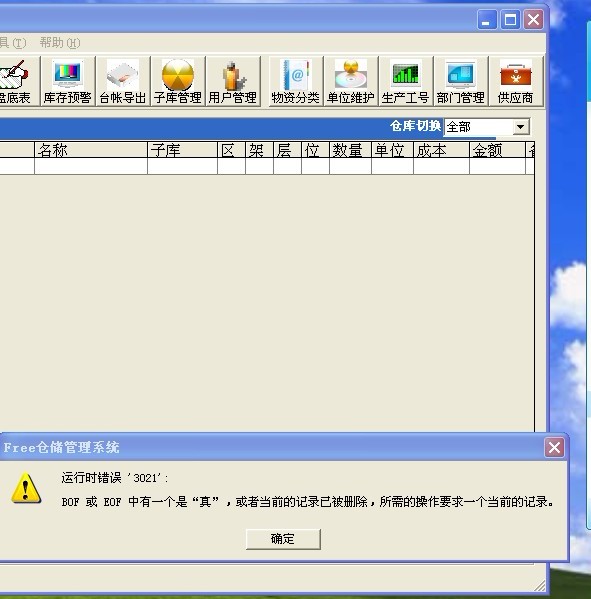
Task: Open 物资分类 material classification
Action: tap(296, 81)
